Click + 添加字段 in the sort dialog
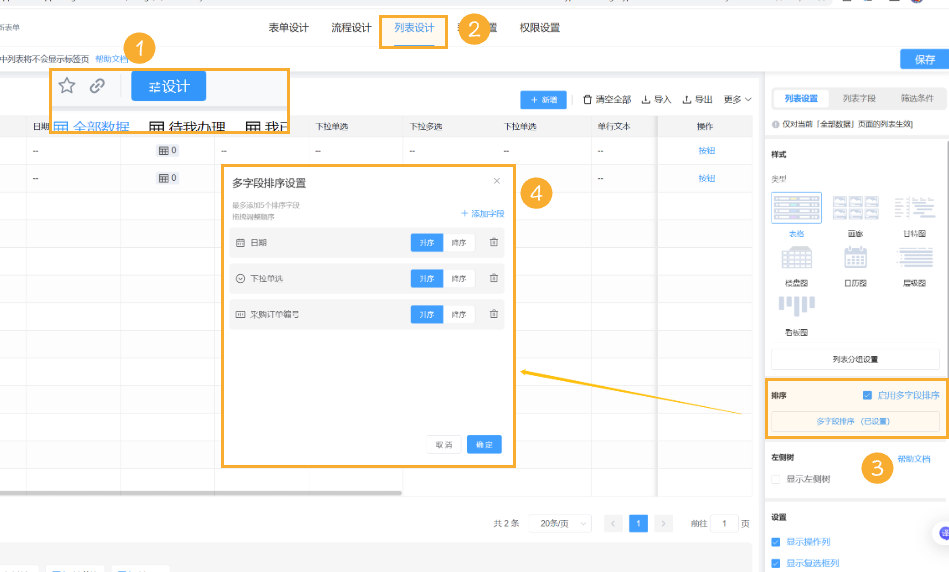The height and width of the screenshot is (572, 949). [482, 213]
